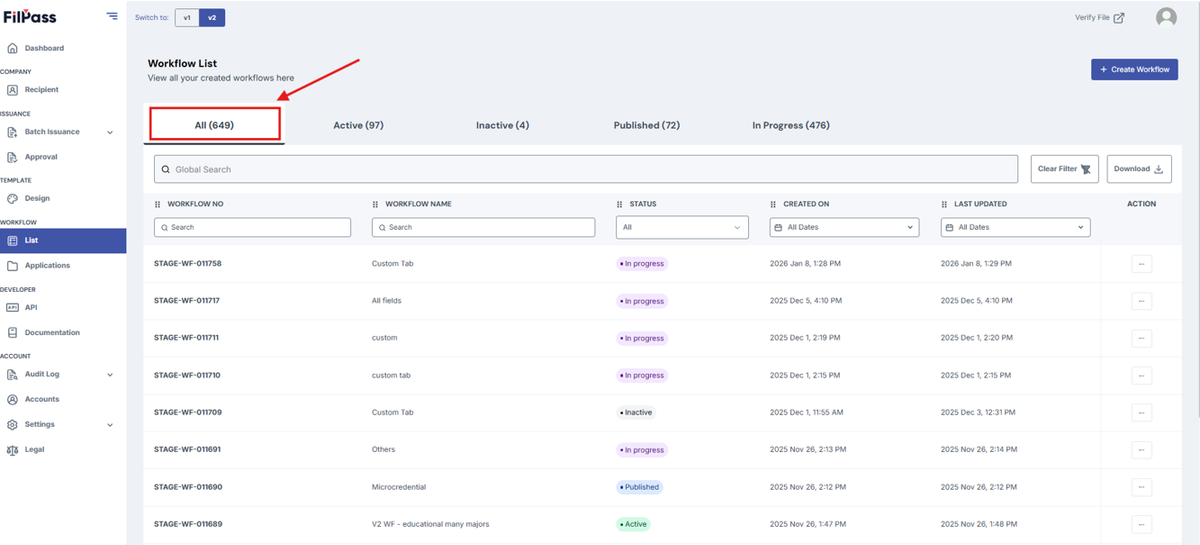Open the Status filter dropdown

point(682,227)
